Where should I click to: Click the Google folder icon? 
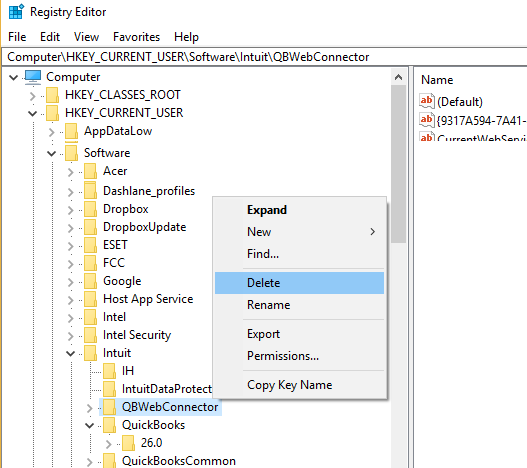[90, 281]
